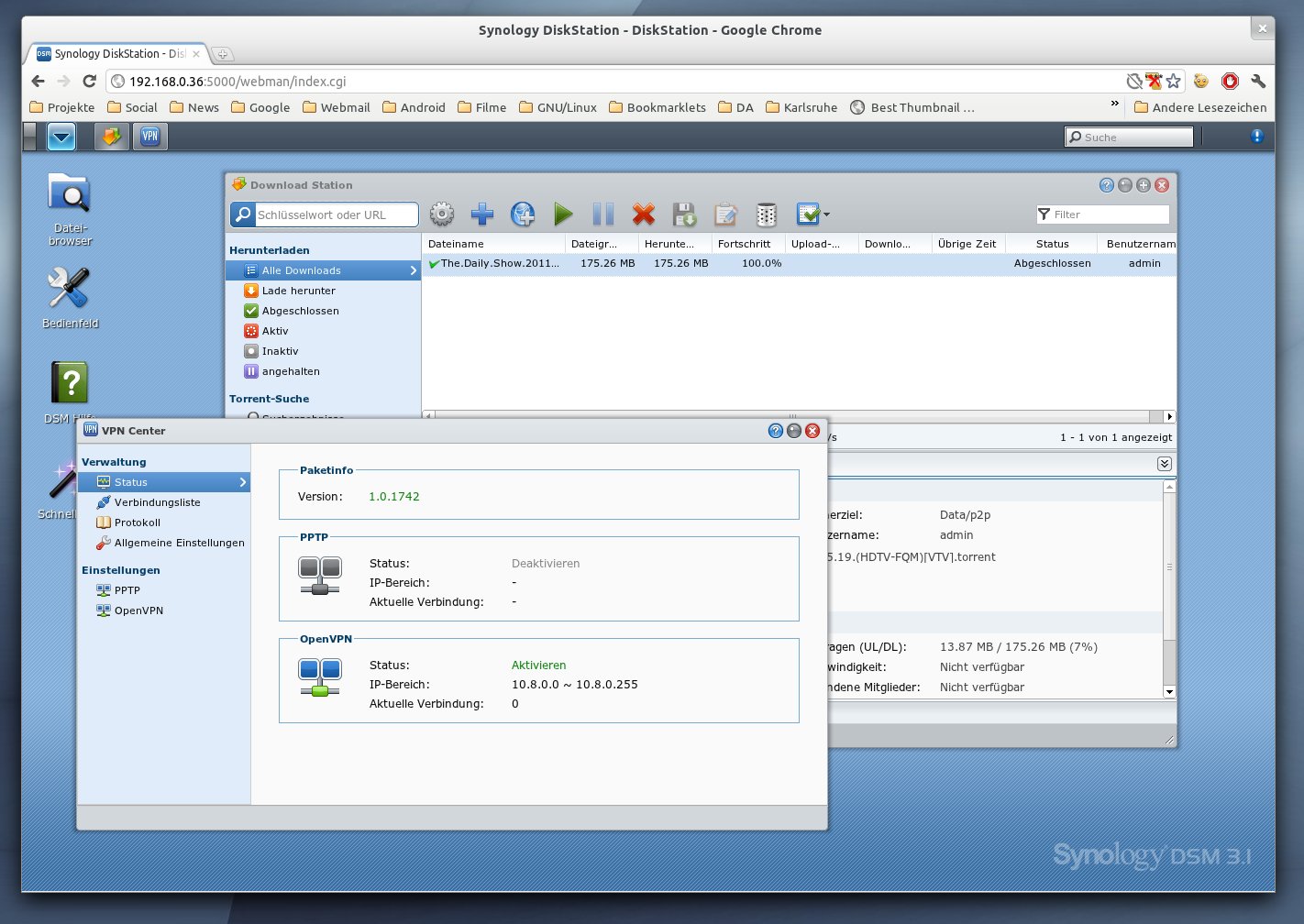Open the DSM main menu dropdown
The image size is (1304, 924).
point(61,137)
